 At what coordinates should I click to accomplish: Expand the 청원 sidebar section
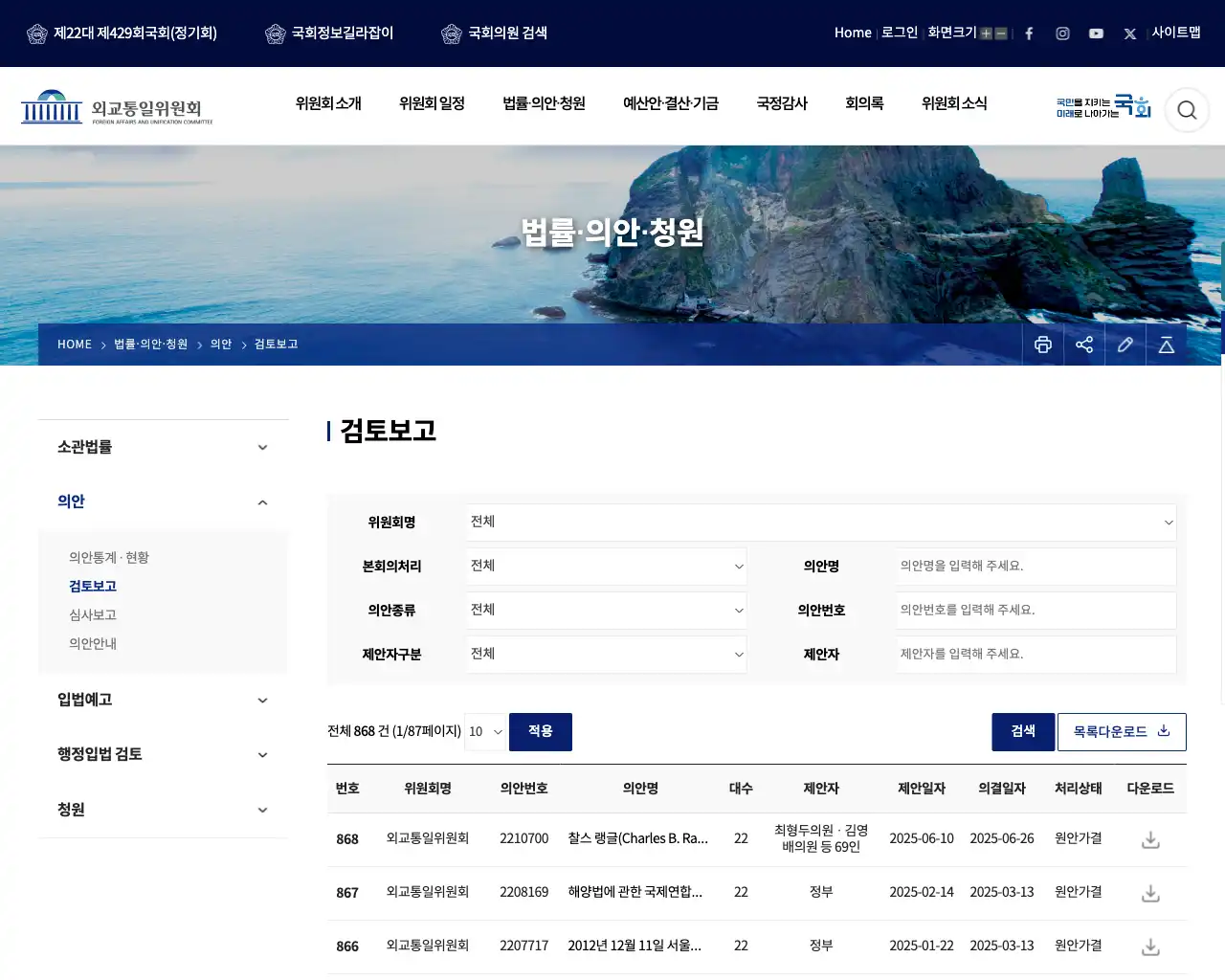[163, 810]
